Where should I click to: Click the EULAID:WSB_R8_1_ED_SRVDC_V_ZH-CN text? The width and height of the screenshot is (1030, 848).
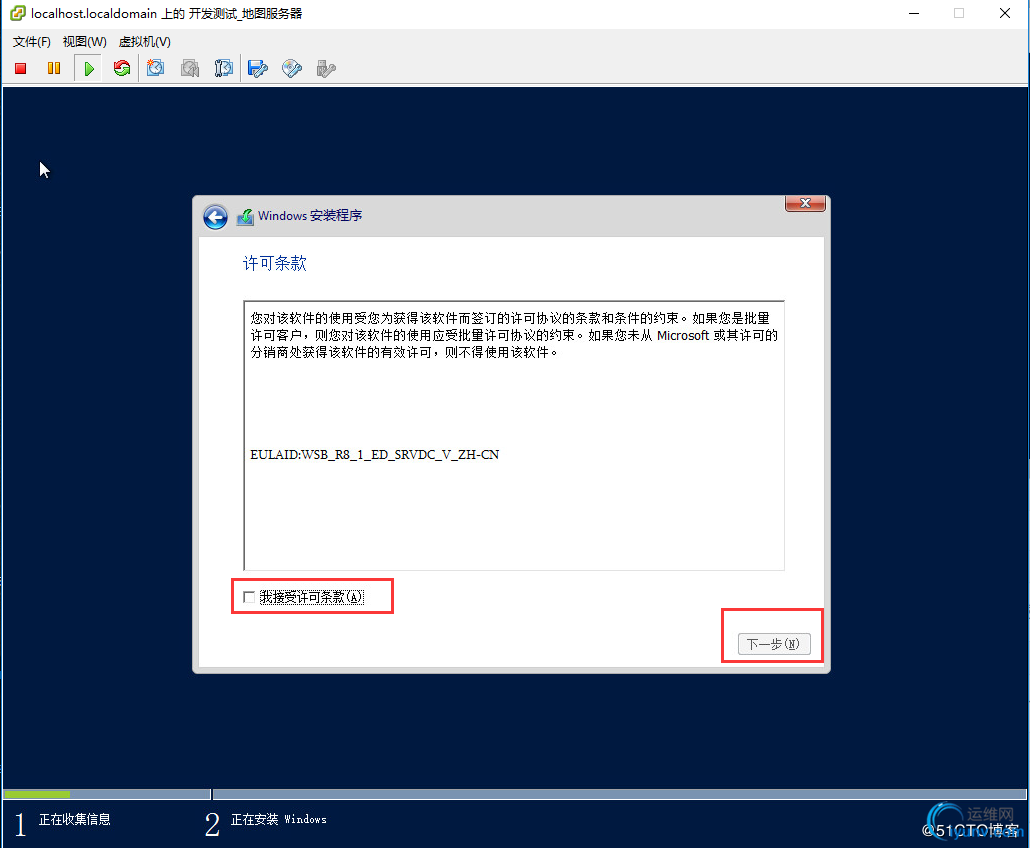click(x=374, y=455)
